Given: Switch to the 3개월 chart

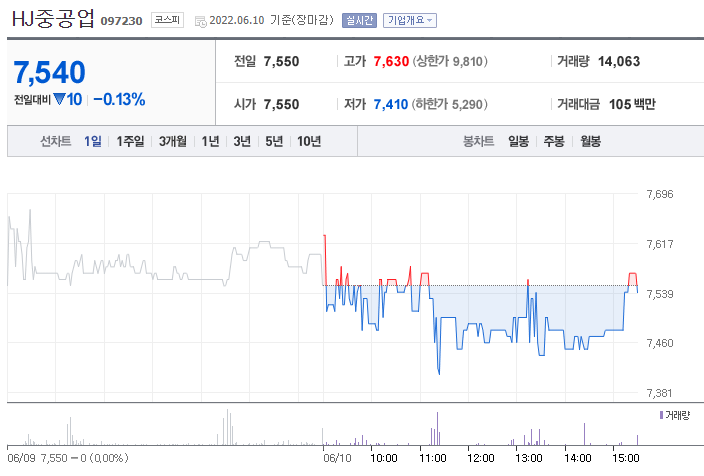Looking at the screenshot, I should point(173,141).
